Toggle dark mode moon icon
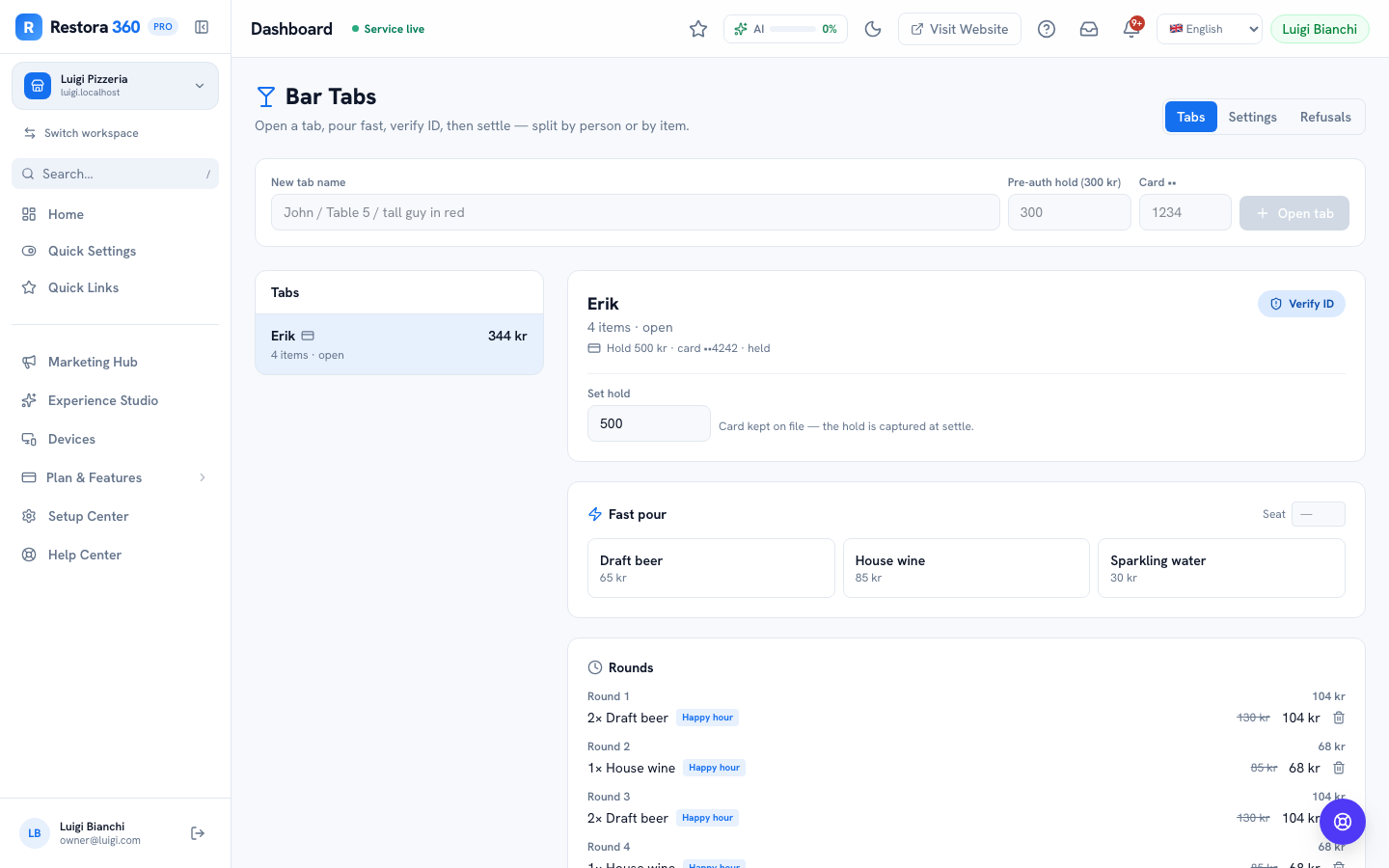Viewport: 1389px width, 868px height. (x=873, y=29)
